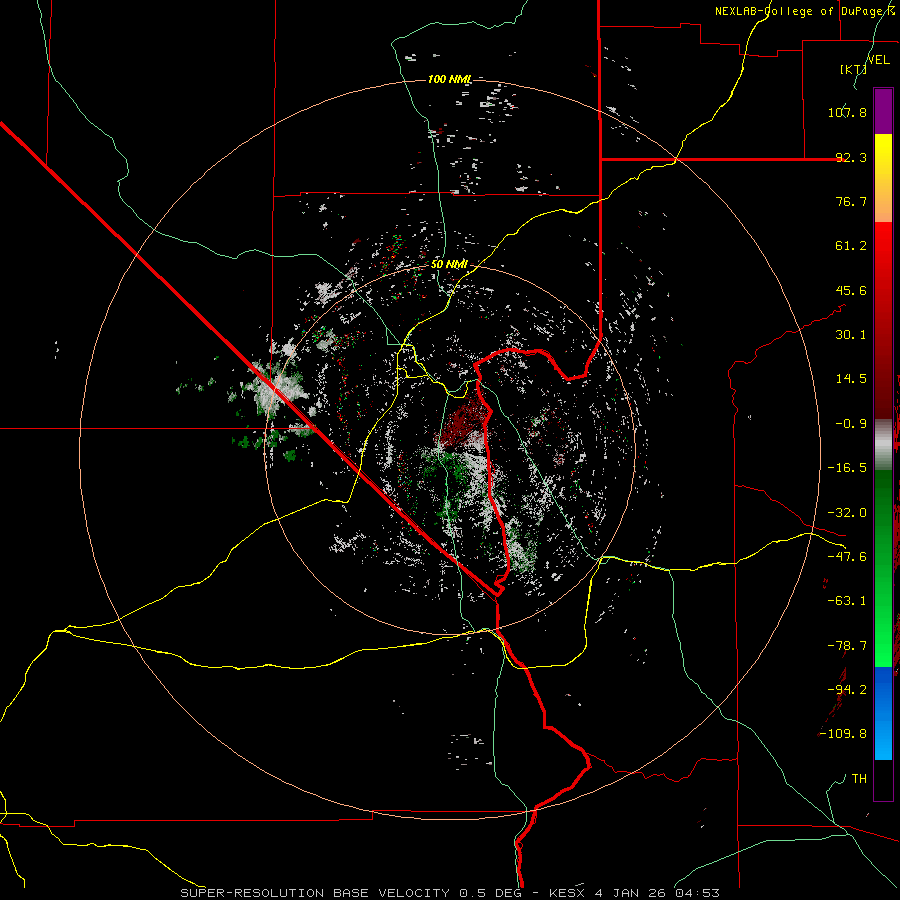Click the VEL legend title
The width and height of the screenshot is (900, 900).
point(879,60)
